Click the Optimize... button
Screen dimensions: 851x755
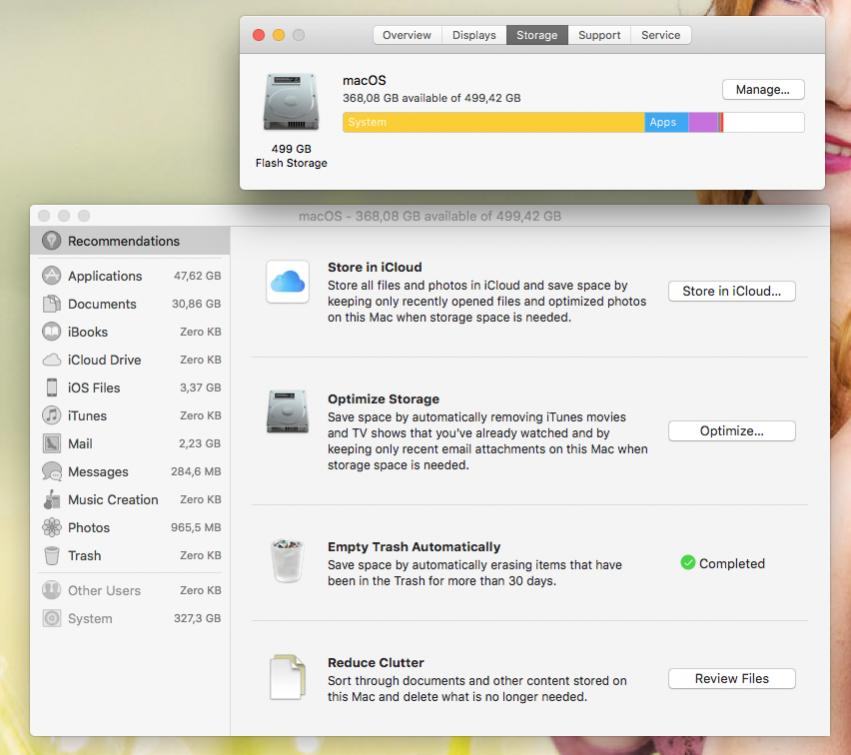[732, 431]
